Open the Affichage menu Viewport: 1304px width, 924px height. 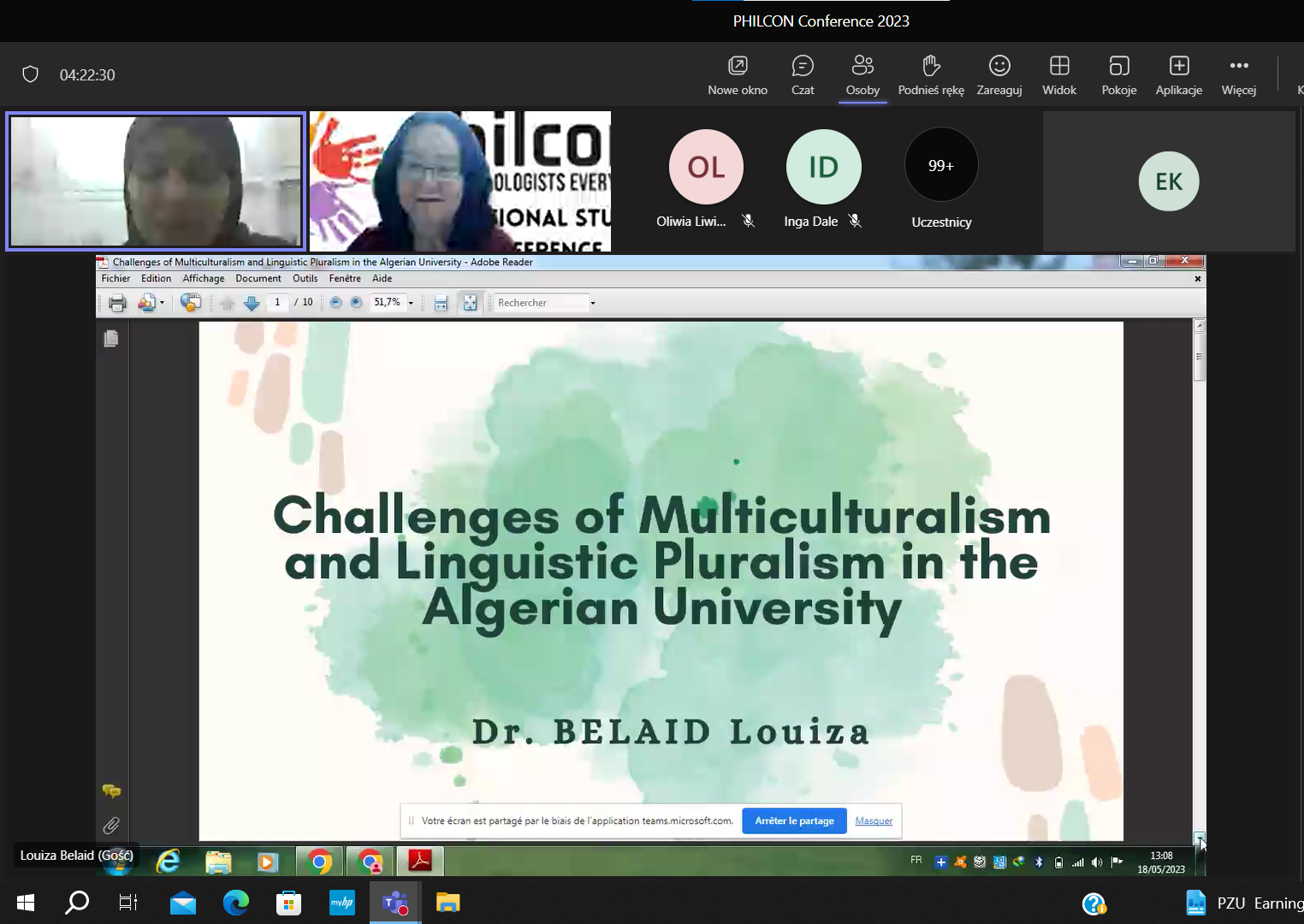click(x=203, y=279)
